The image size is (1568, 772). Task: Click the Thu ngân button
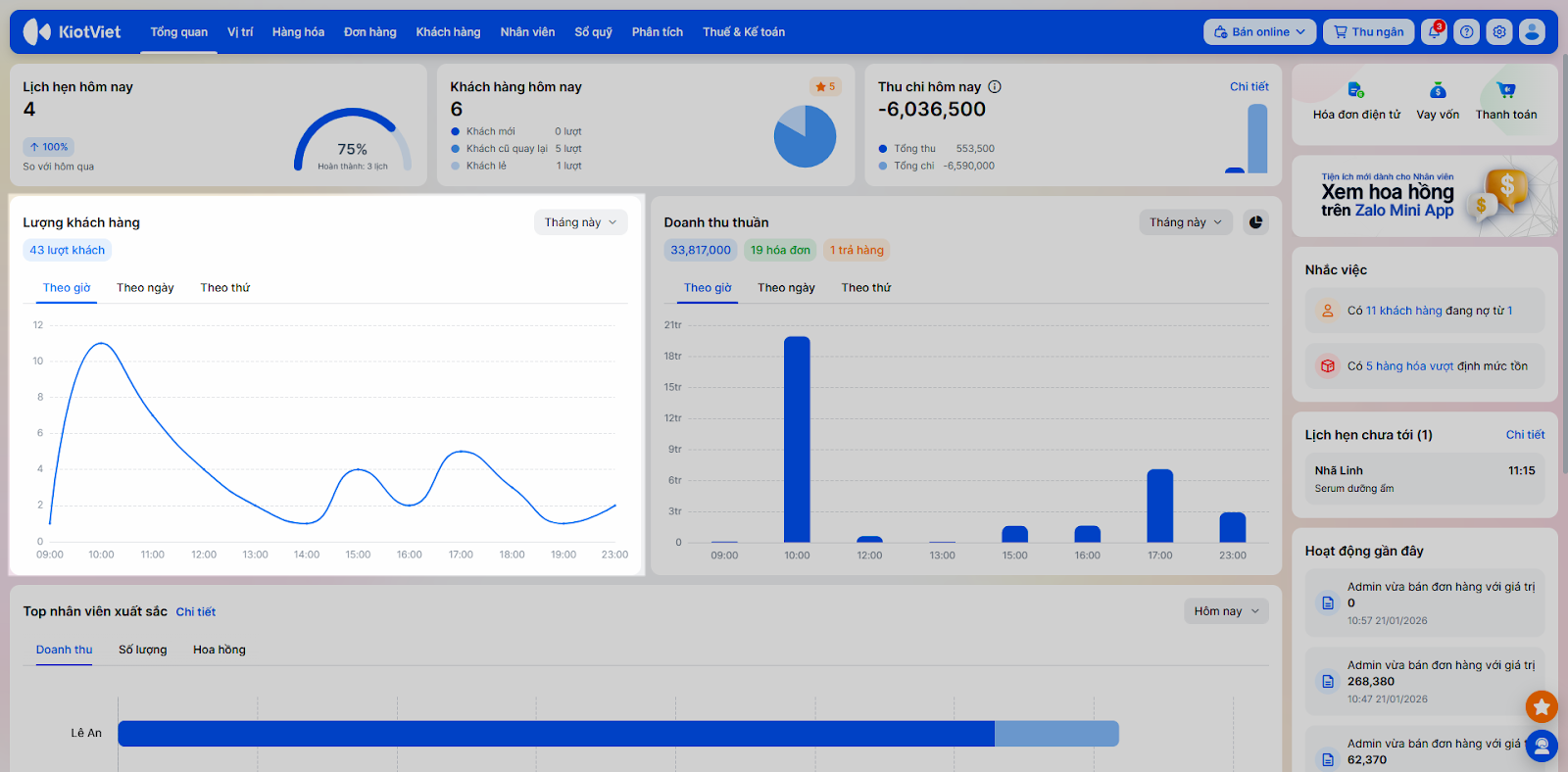(1368, 32)
